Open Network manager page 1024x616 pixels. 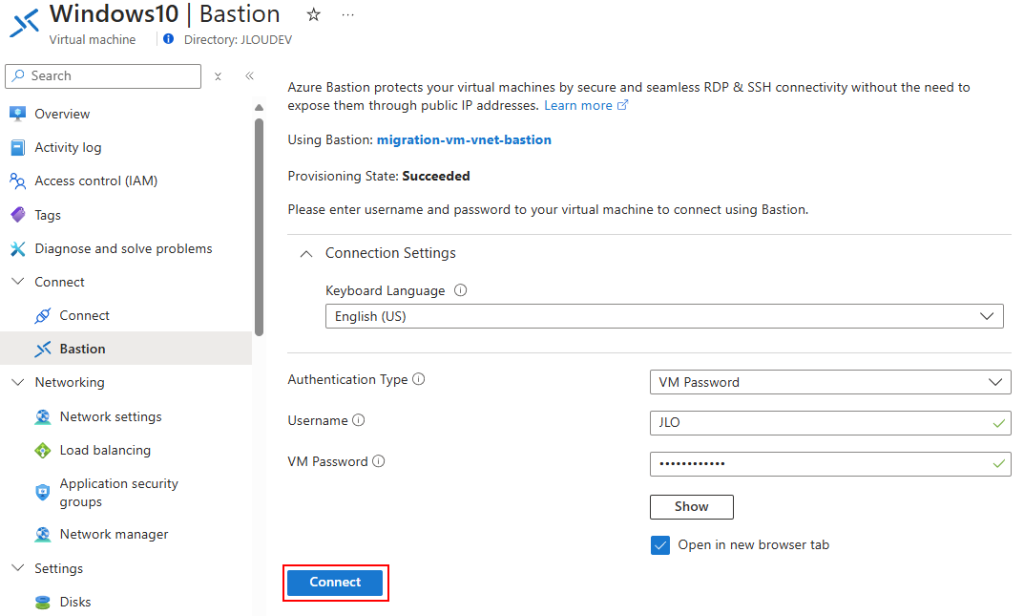click(114, 534)
